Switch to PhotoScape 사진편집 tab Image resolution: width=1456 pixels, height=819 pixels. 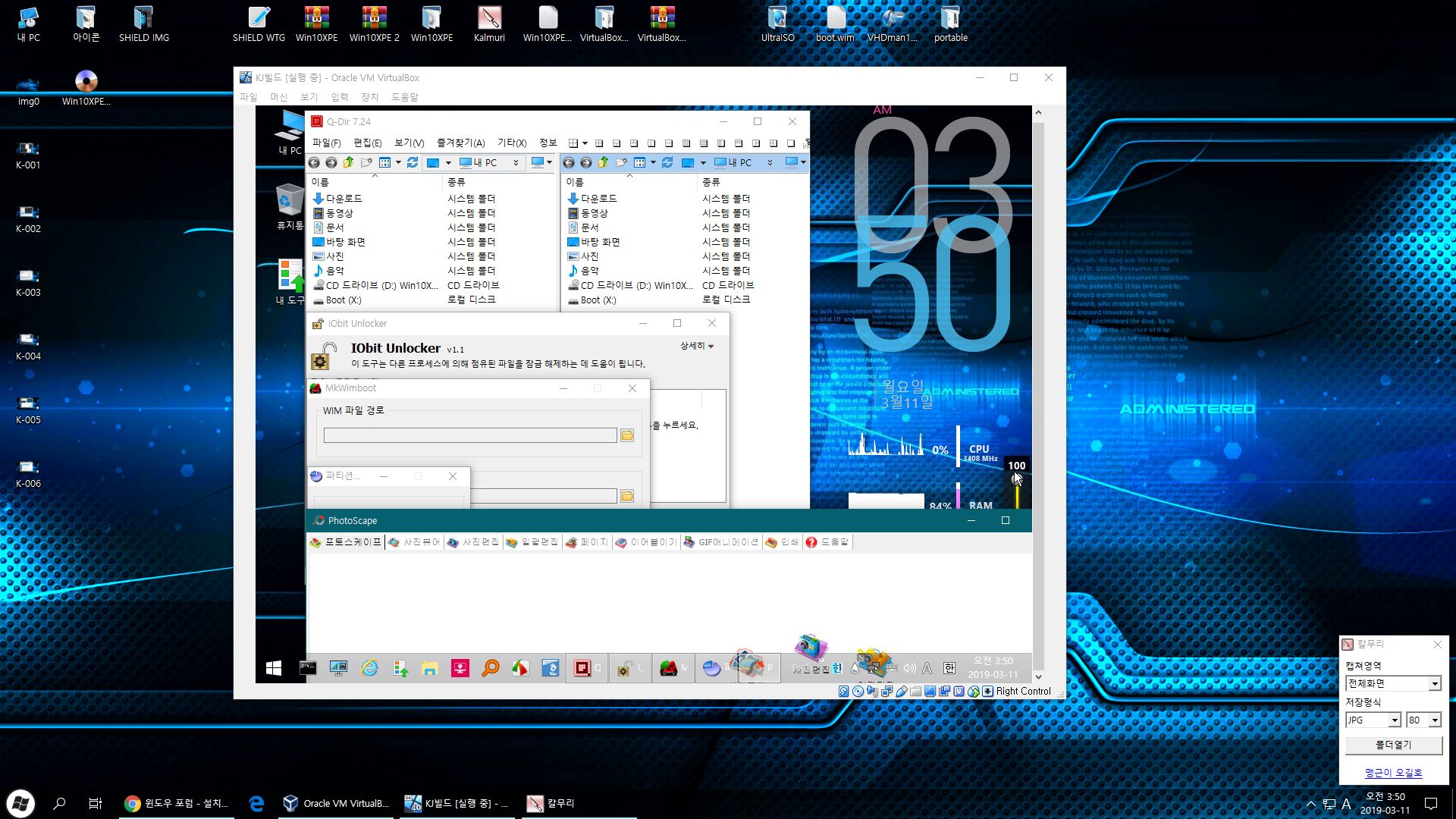tap(473, 542)
